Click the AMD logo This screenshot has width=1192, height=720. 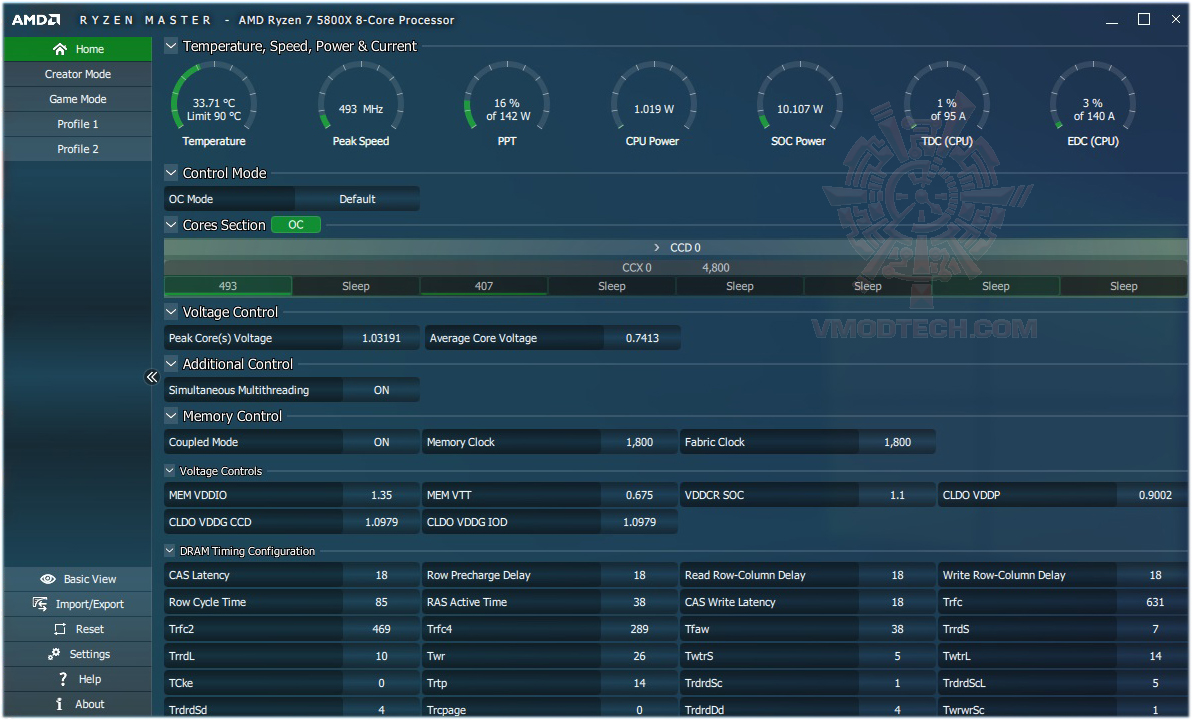click(36, 20)
